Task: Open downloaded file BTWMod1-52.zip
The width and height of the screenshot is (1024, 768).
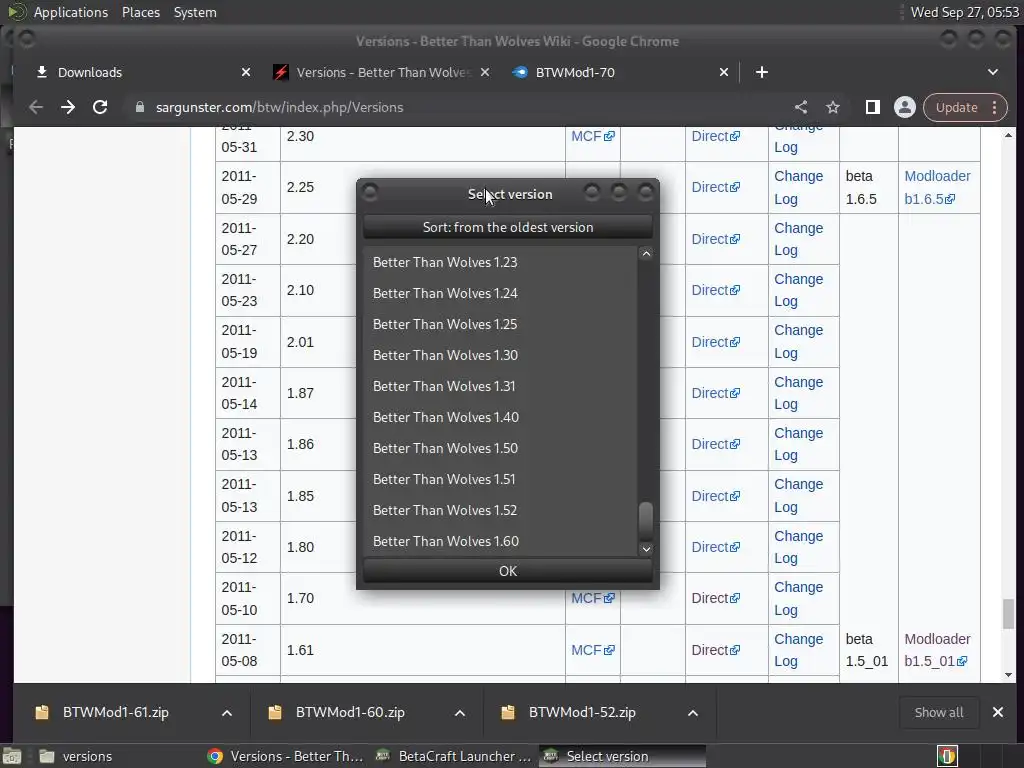Action: (582, 712)
